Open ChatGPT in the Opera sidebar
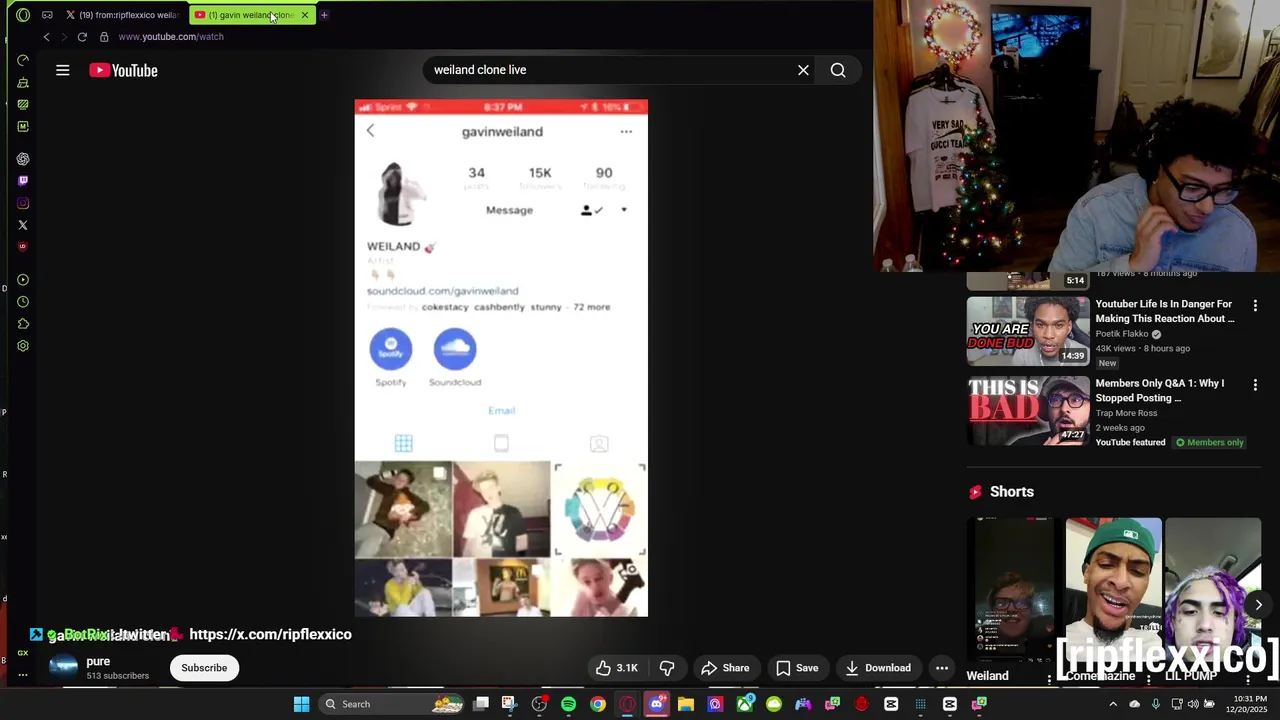The height and width of the screenshot is (720, 1280). pyautogui.click(x=23, y=159)
